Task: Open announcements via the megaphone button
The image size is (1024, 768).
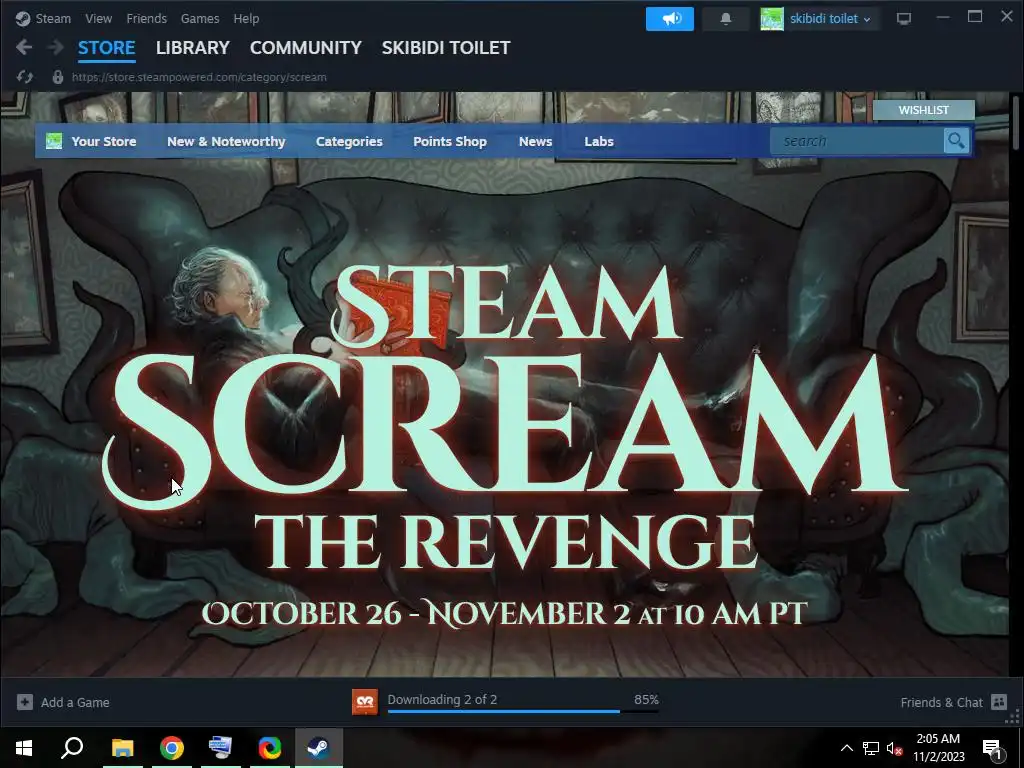Action: [669, 18]
